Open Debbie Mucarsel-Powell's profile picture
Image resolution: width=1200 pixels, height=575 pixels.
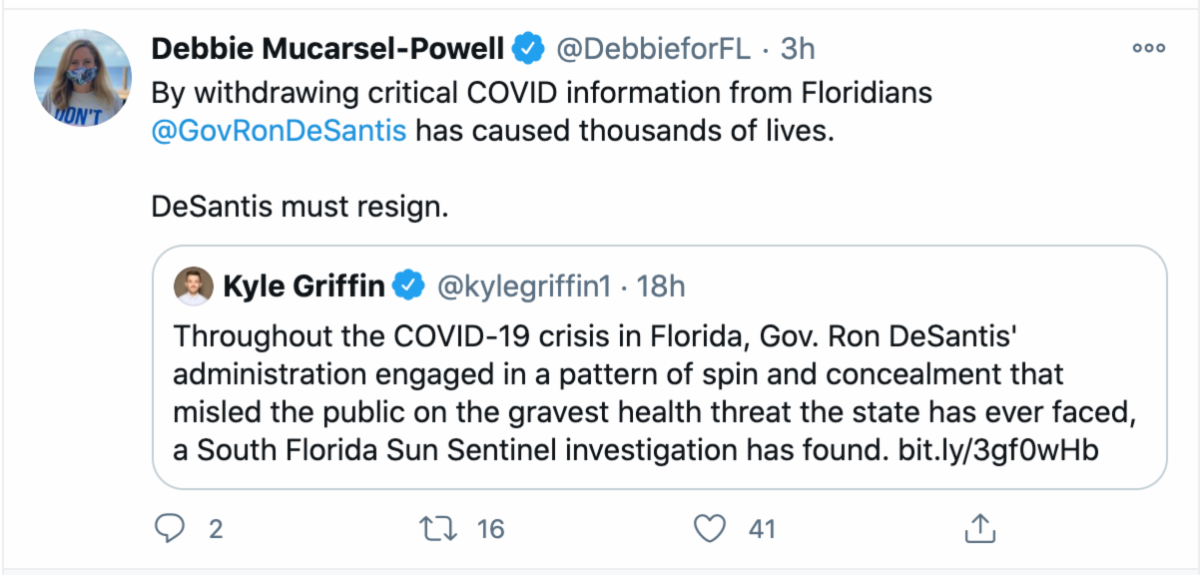coord(83,78)
